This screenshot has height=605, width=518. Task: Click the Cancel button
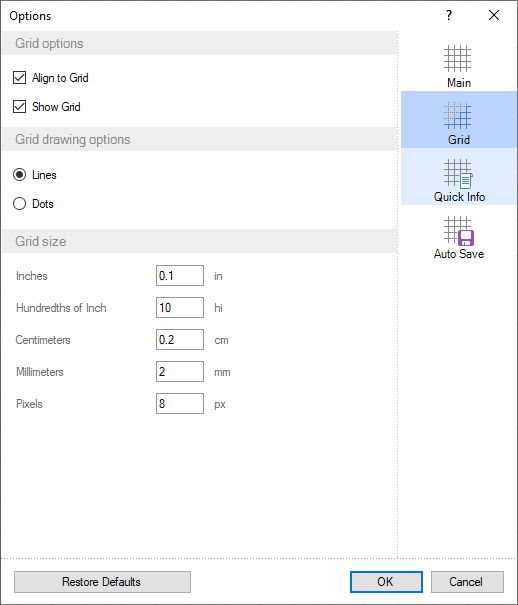pos(467,582)
